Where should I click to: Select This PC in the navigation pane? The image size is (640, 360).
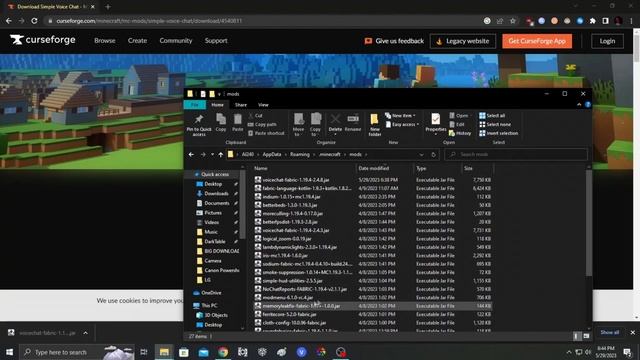coord(209,305)
